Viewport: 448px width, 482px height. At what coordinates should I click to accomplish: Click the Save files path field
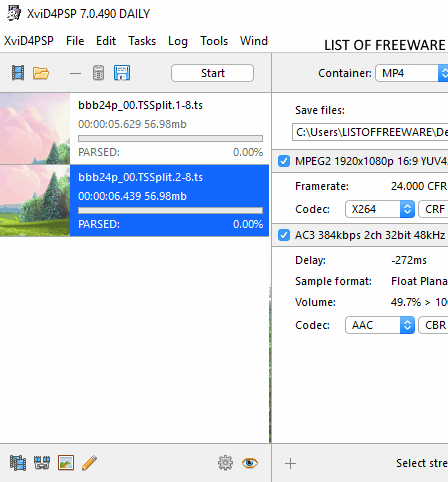point(370,132)
